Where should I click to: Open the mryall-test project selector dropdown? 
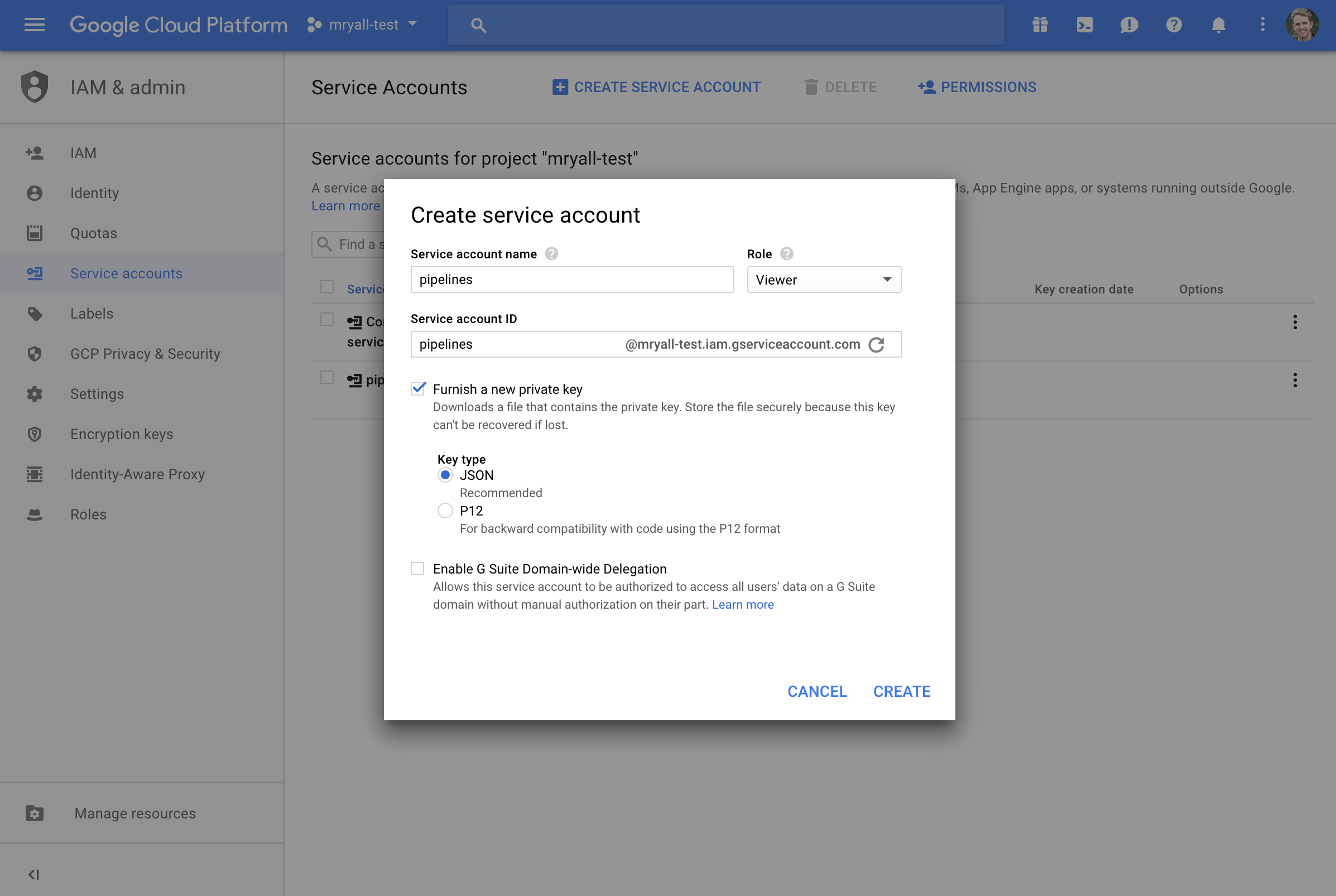click(x=362, y=25)
